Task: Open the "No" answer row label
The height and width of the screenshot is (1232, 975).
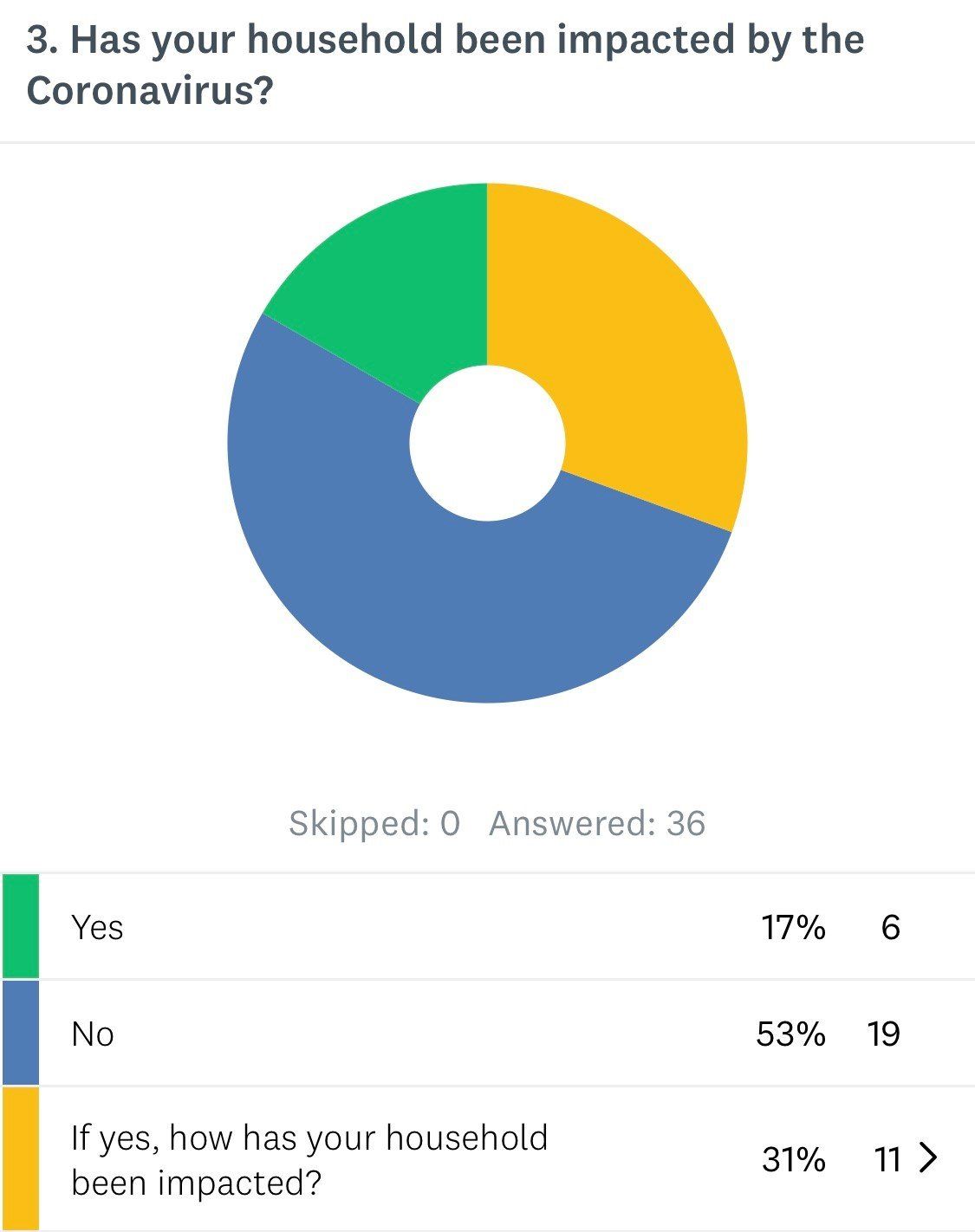Action: [x=93, y=1034]
